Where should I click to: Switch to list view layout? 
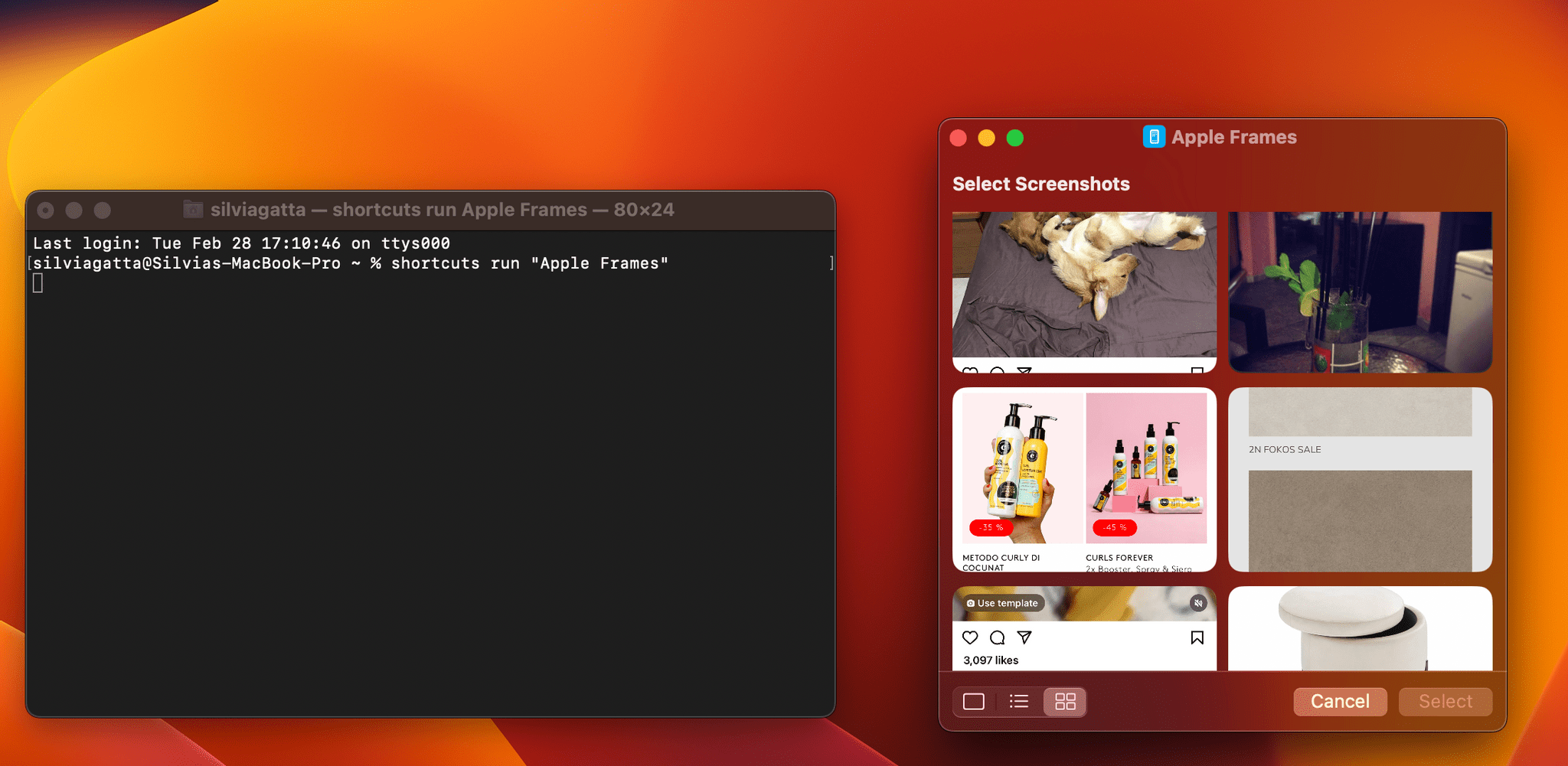(x=1018, y=701)
